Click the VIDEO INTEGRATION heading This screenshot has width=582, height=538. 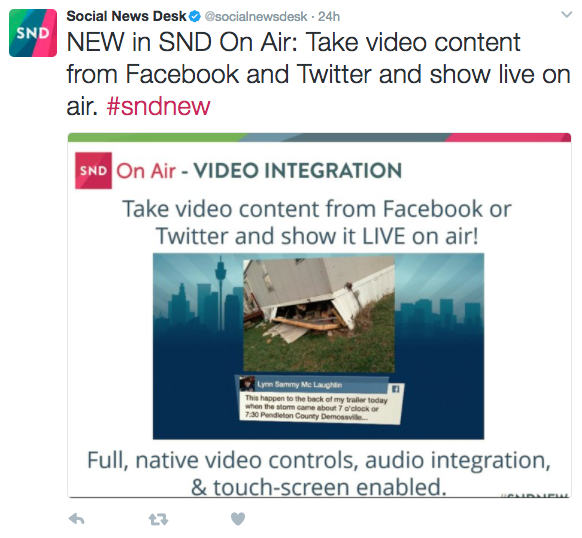[x=298, y=171]
